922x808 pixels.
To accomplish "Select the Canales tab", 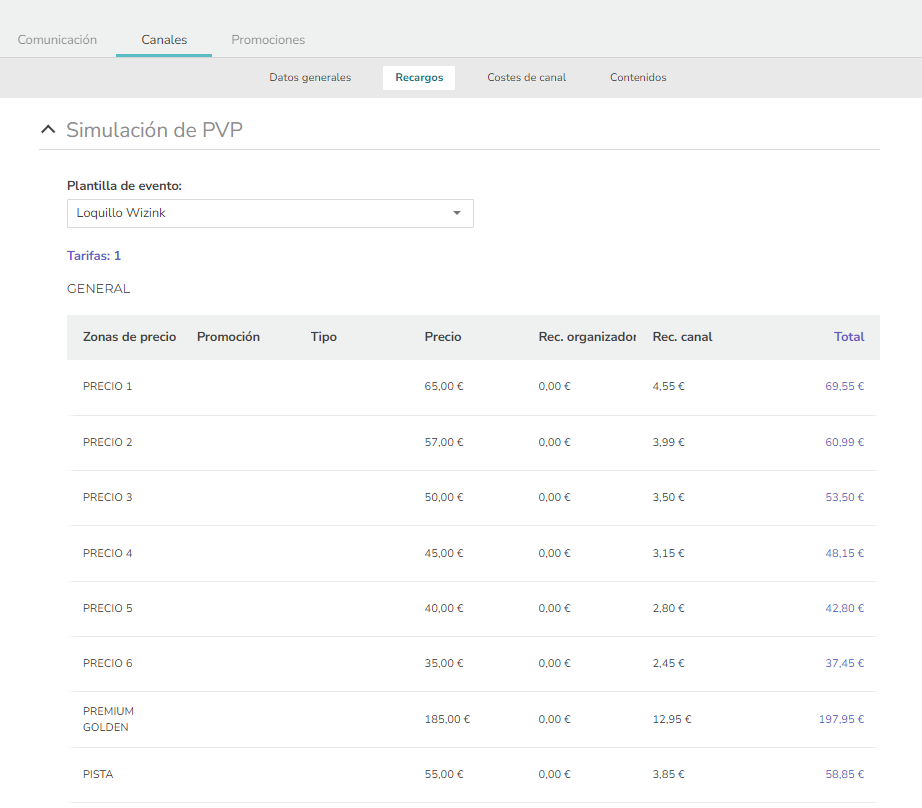I will pos(164,39).
